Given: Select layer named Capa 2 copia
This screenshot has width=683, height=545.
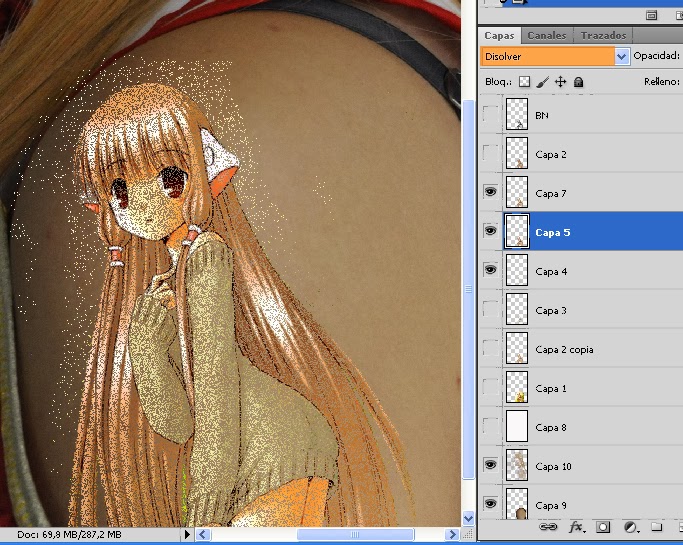Looking at the screenshot, I should click(564, 349).
